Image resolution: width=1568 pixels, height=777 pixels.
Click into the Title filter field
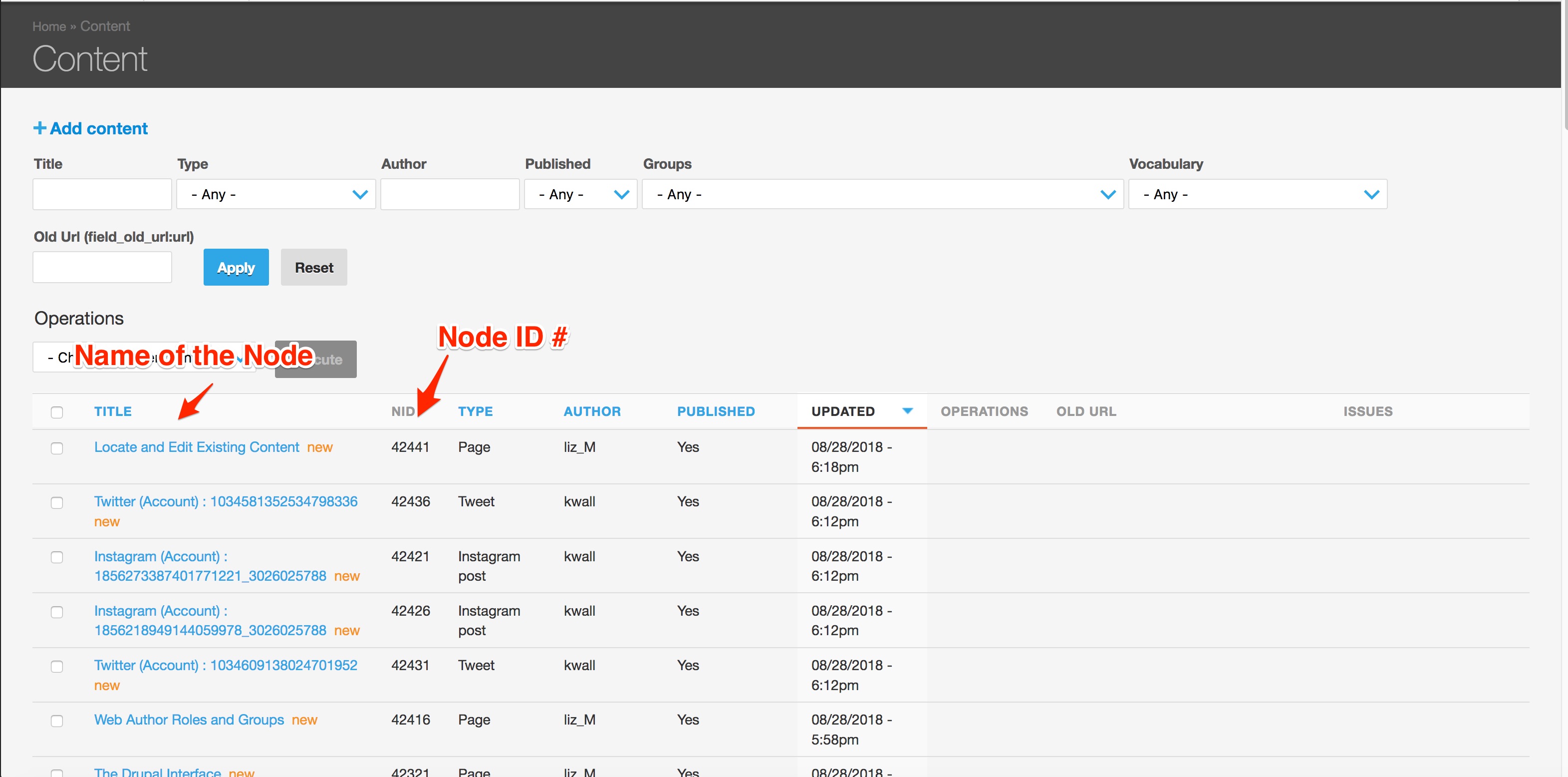point(102,194)
